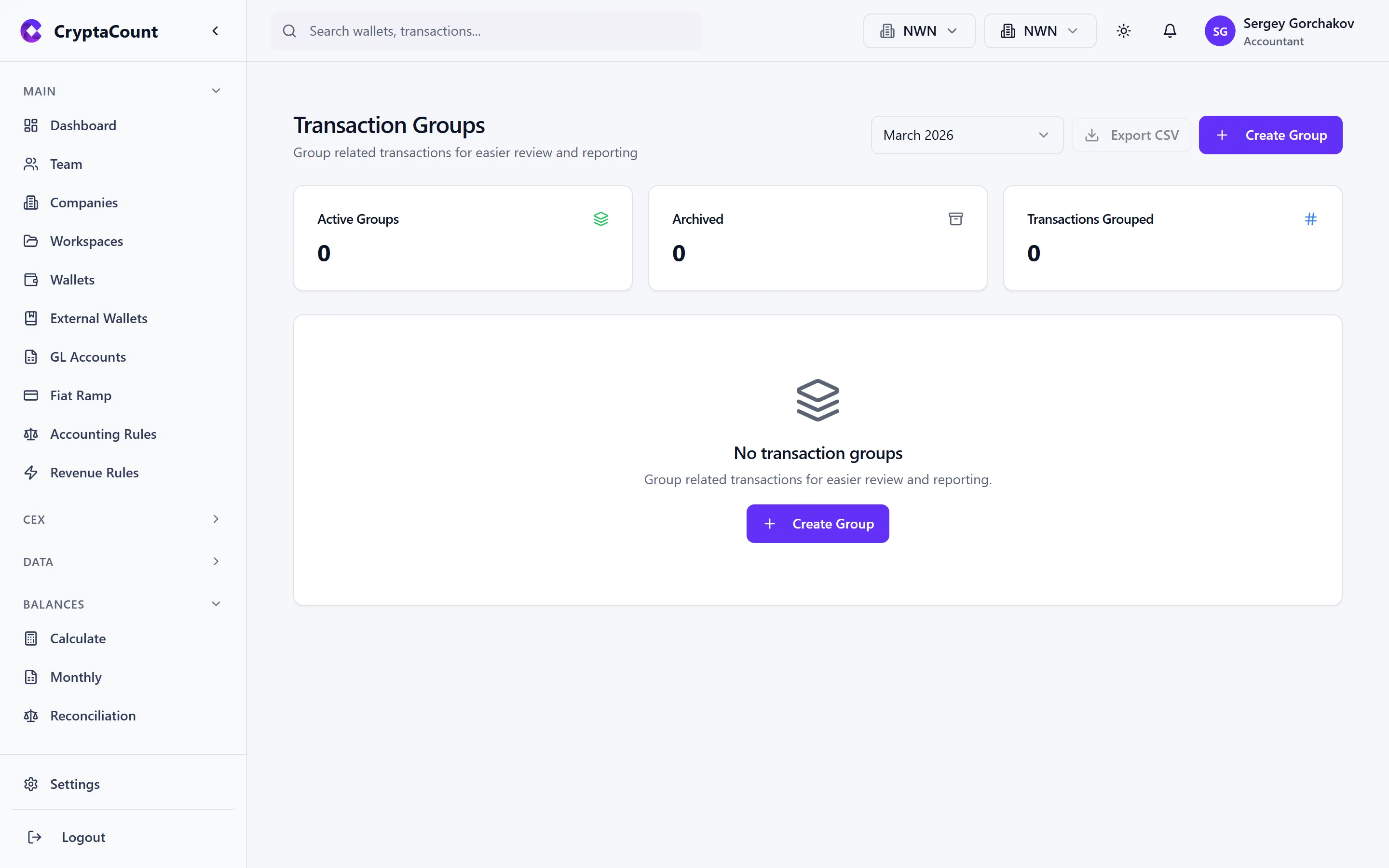Go to the Dashboard menu item
The height and width of the screenshot is (868, 1389).
pyautogui.click(x=83, y=125)
